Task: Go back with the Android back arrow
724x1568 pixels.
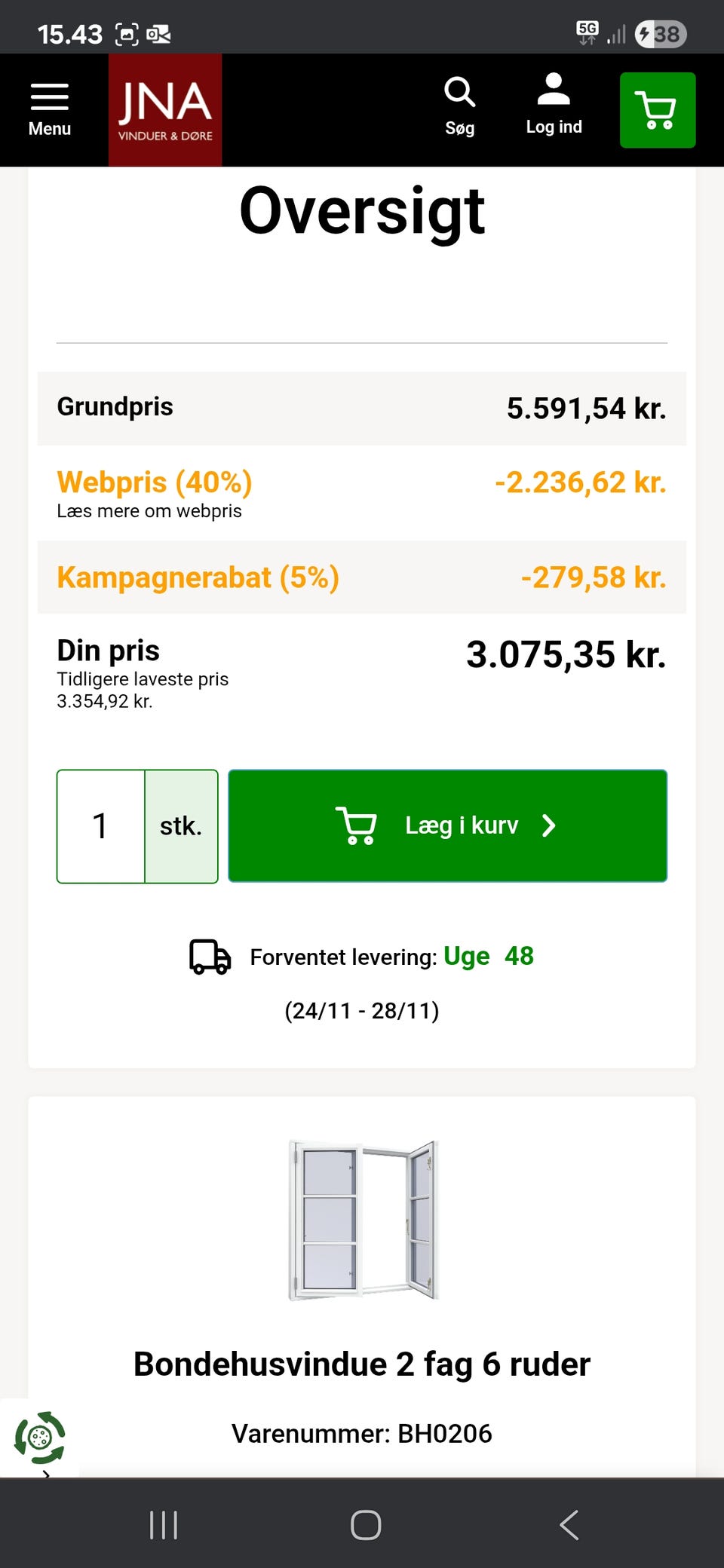Action: coord(569,1524)
